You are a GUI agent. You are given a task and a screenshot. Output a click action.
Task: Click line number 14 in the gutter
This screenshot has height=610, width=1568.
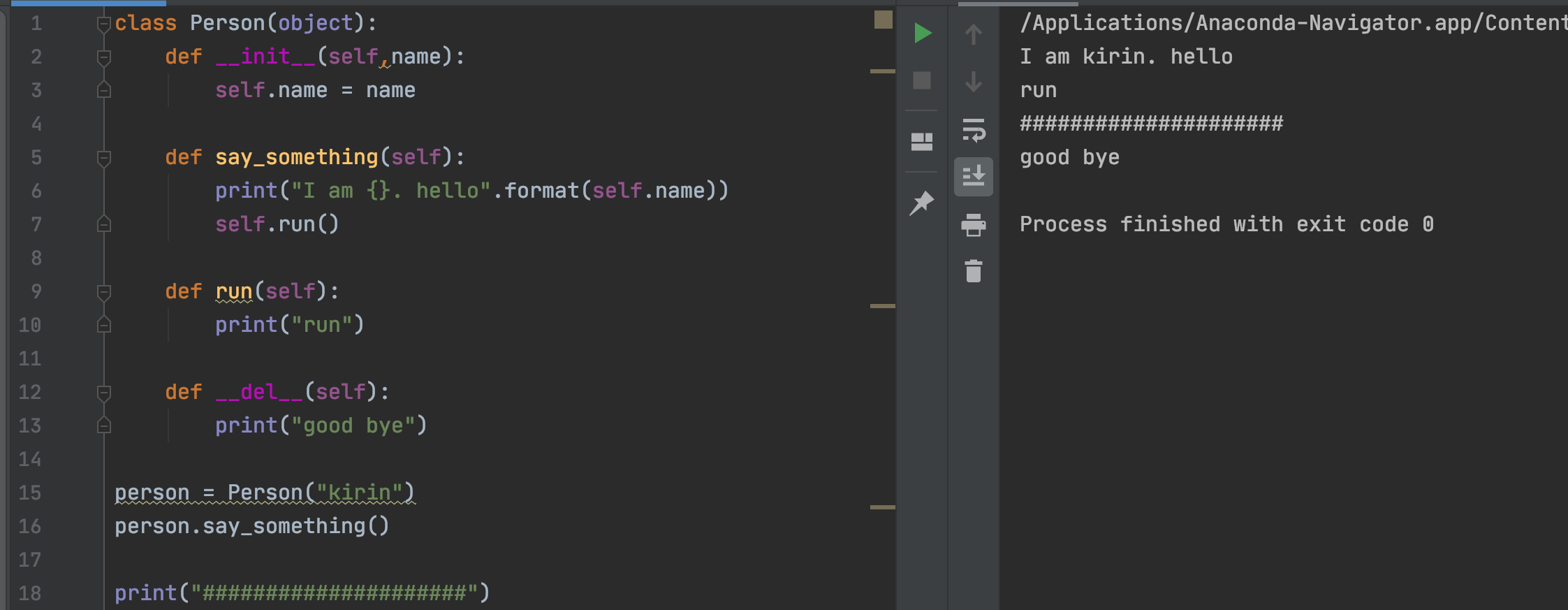(30, 460)
